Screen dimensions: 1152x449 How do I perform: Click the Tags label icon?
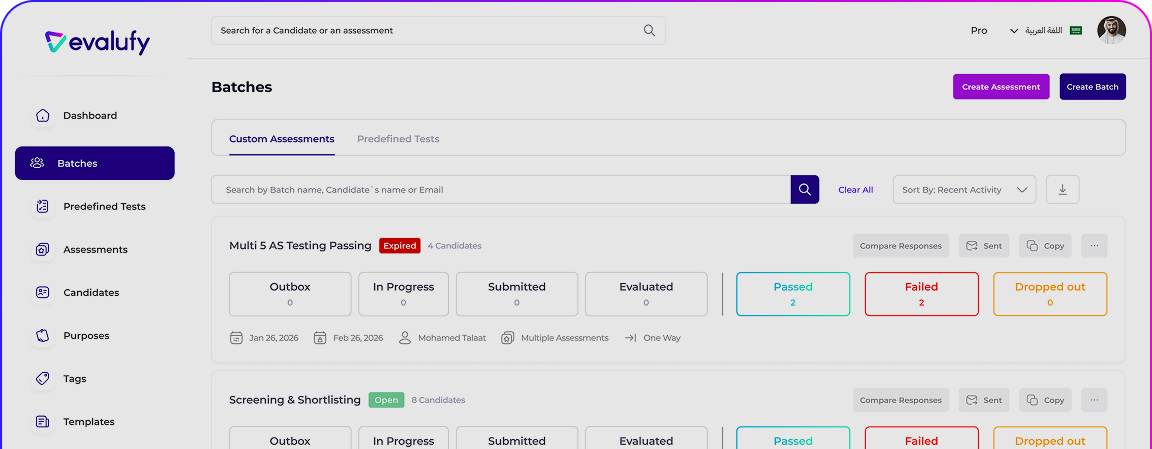coord(43,379)
